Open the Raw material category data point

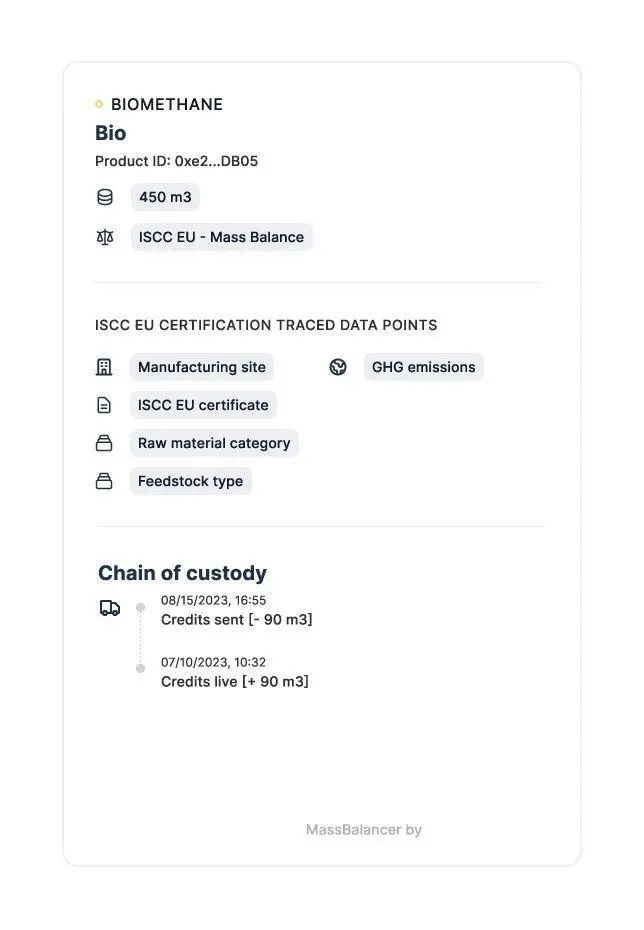[x=214, y=443]
